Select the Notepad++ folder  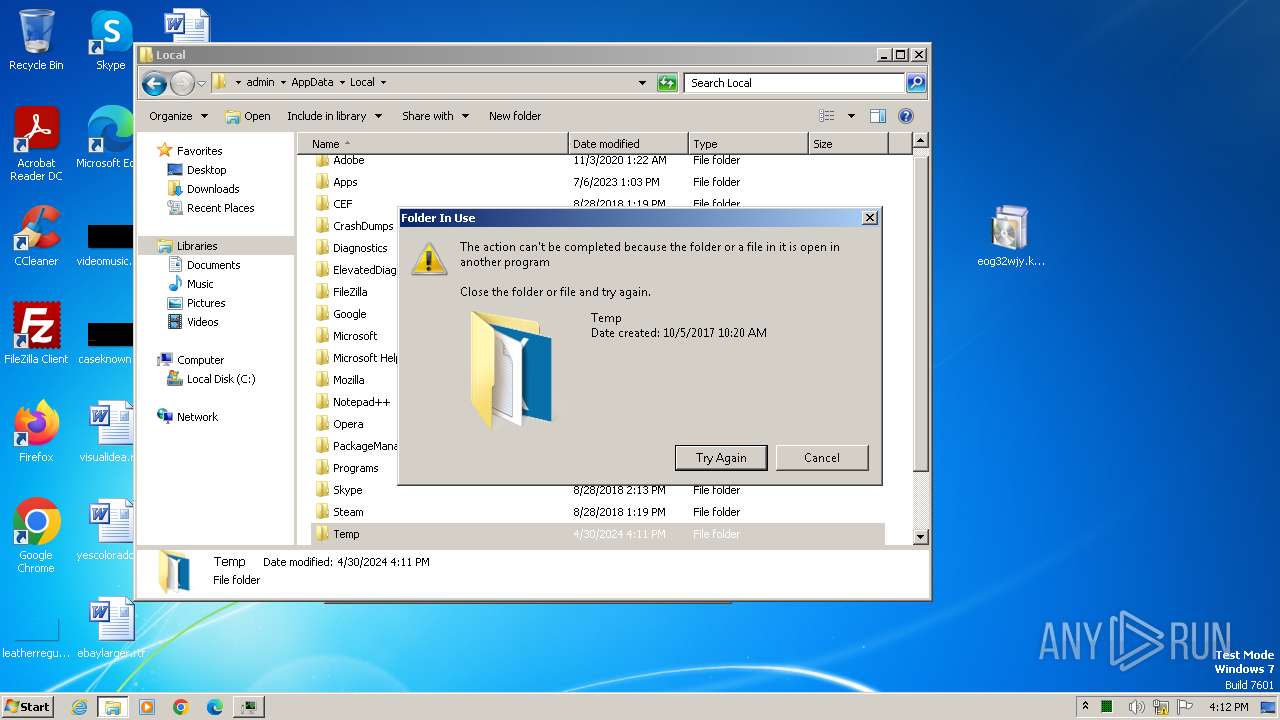click(361, 402)
